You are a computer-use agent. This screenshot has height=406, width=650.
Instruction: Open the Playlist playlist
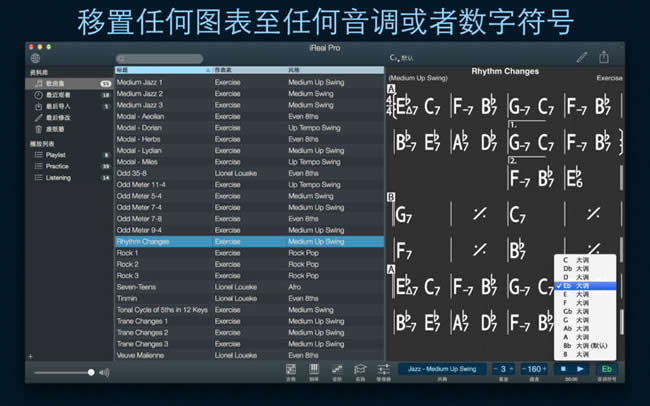[56, 155]
